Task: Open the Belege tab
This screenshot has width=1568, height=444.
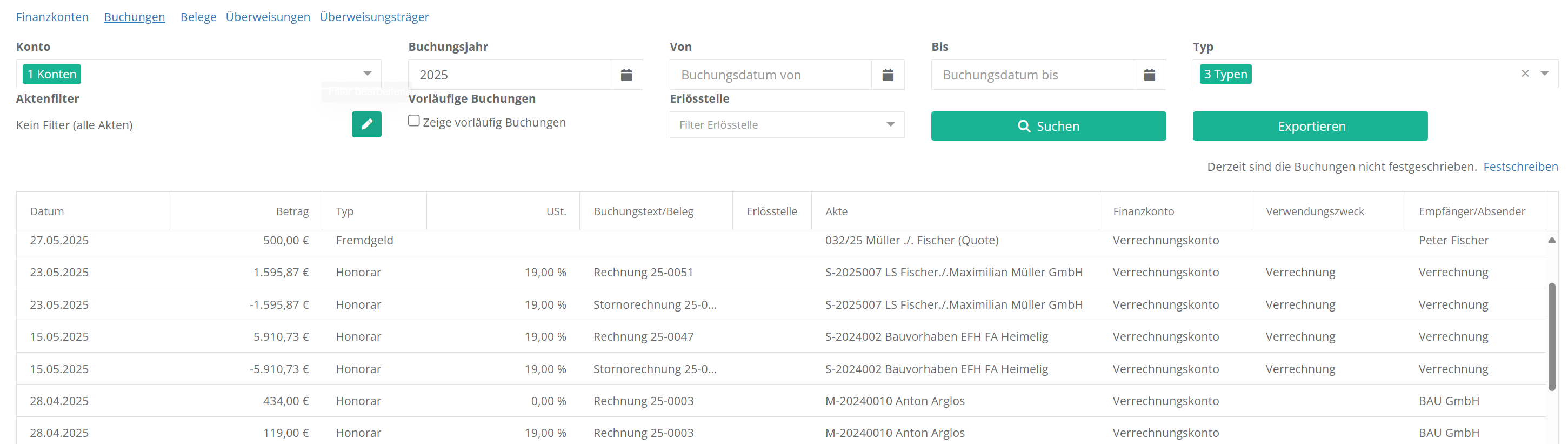Action: tap(198, 17)
